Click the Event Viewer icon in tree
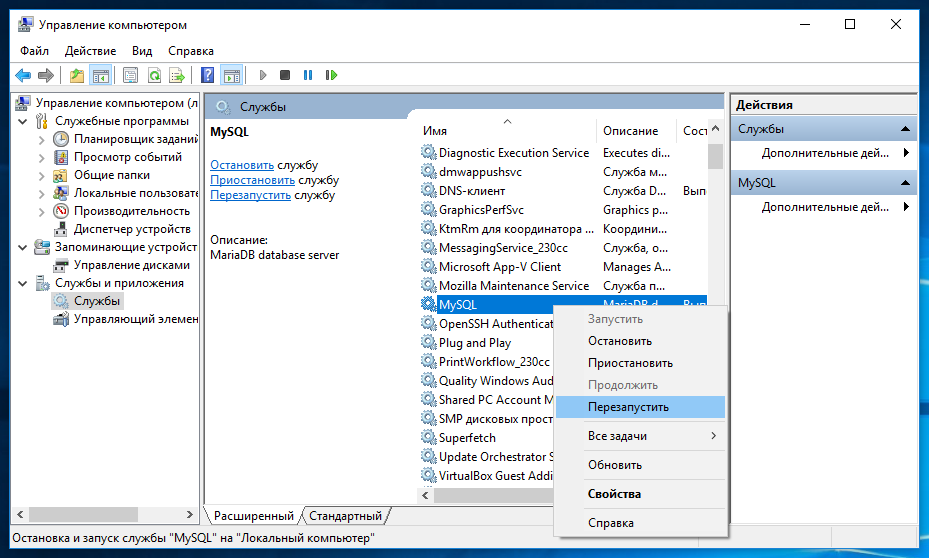The width and height of the screenshot is (929, 558). (x=60, y=157)
